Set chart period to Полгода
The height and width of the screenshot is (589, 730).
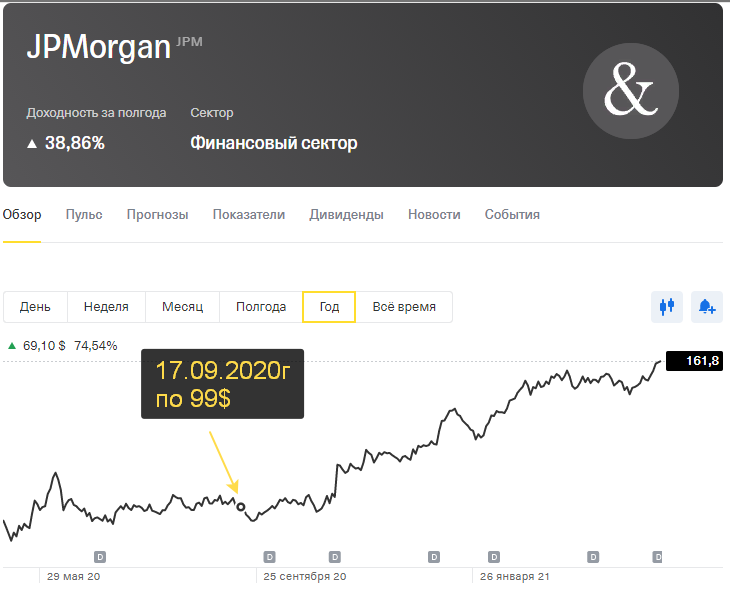click(x=261, y=307)
